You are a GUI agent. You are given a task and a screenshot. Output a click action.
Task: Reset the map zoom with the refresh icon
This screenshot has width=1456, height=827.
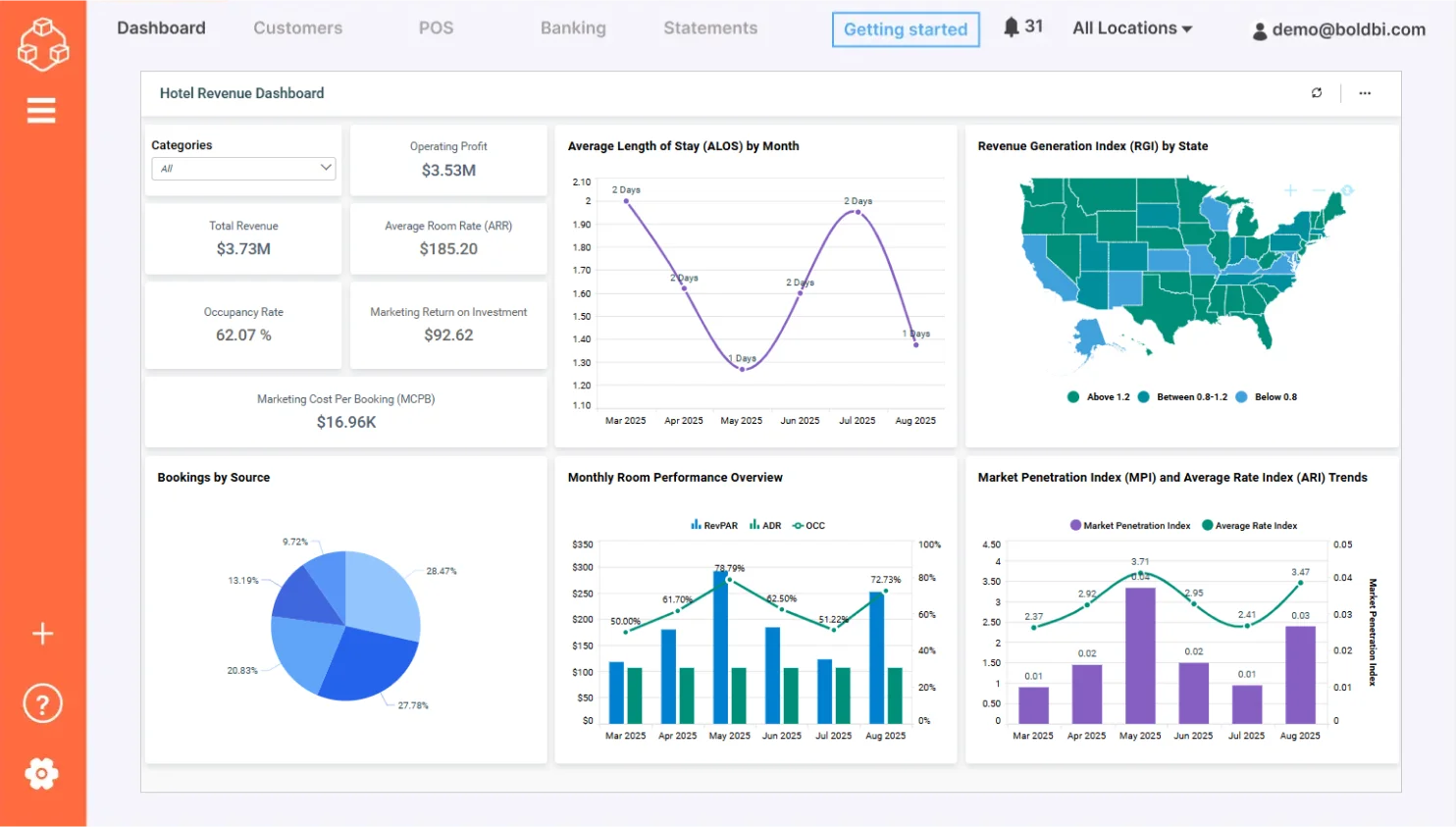tap(1348, 189)
